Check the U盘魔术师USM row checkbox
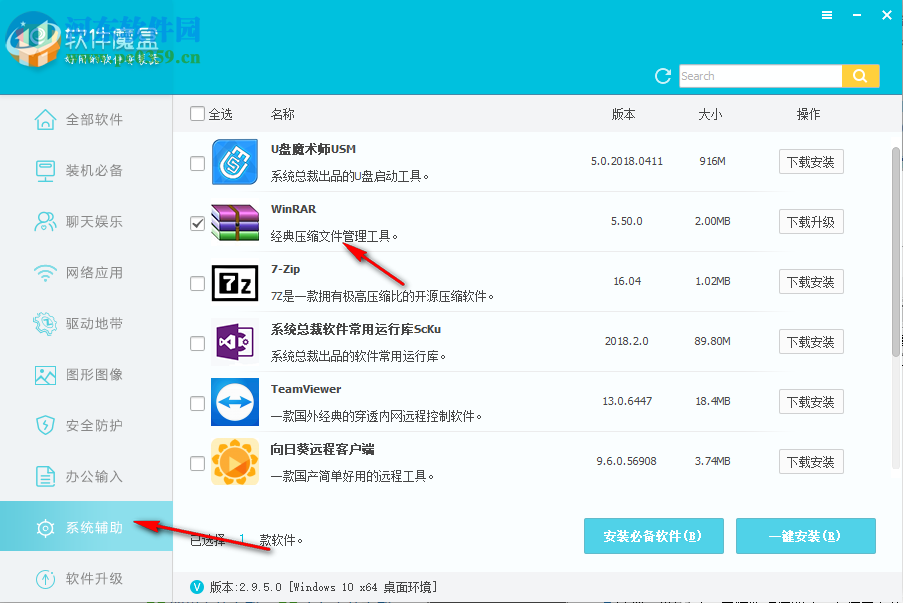Screen dimensions: 903x603 (x=198, y=163)
